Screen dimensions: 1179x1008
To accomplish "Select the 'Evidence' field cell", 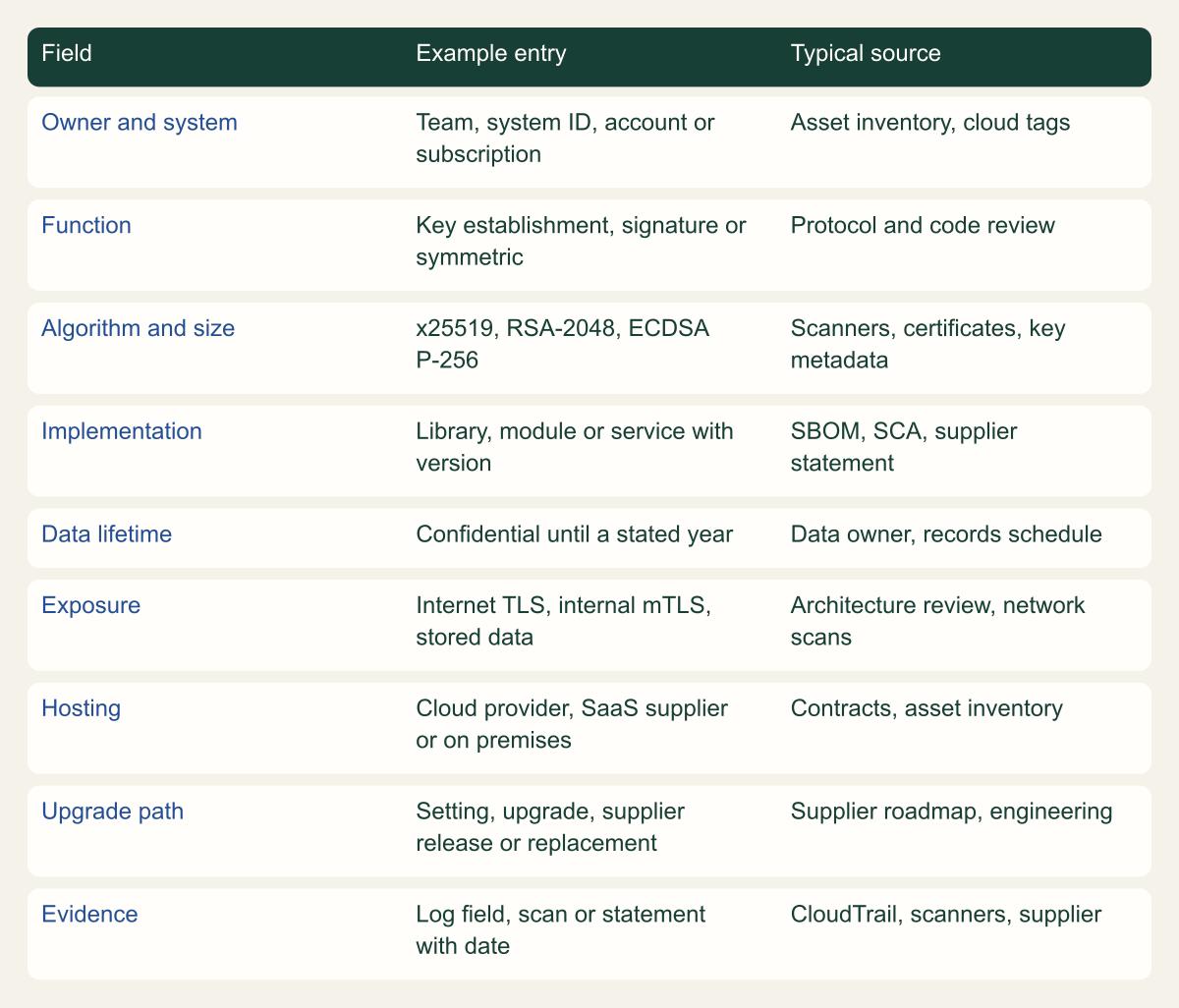I will pos(214,933).
